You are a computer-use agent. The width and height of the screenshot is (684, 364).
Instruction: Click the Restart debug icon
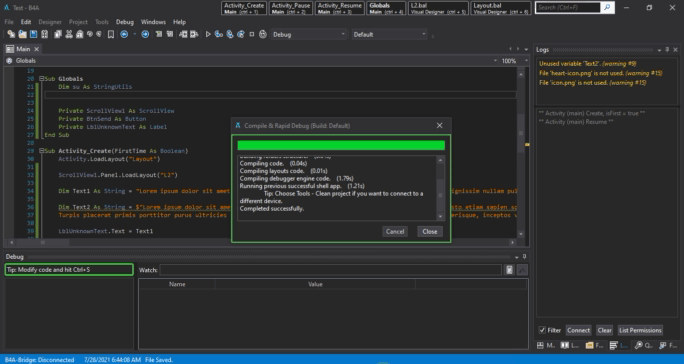tap(263, 34)
